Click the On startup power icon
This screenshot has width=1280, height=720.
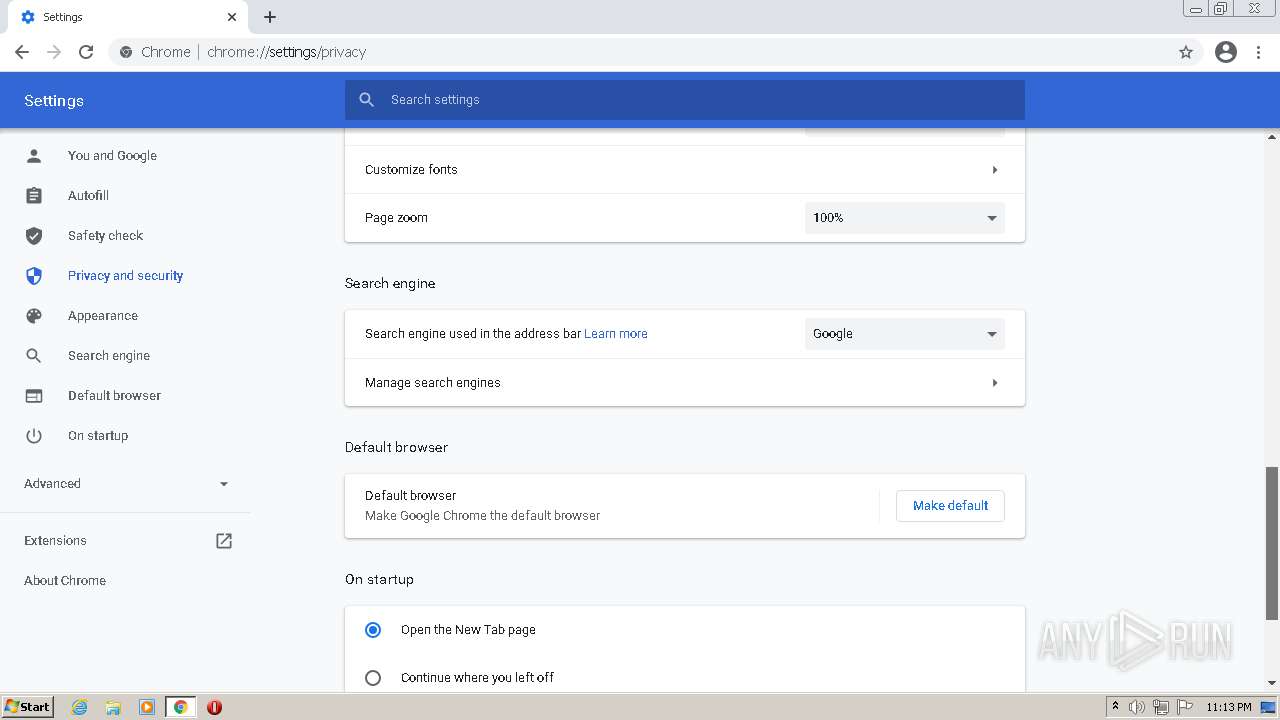coord(34,436)
